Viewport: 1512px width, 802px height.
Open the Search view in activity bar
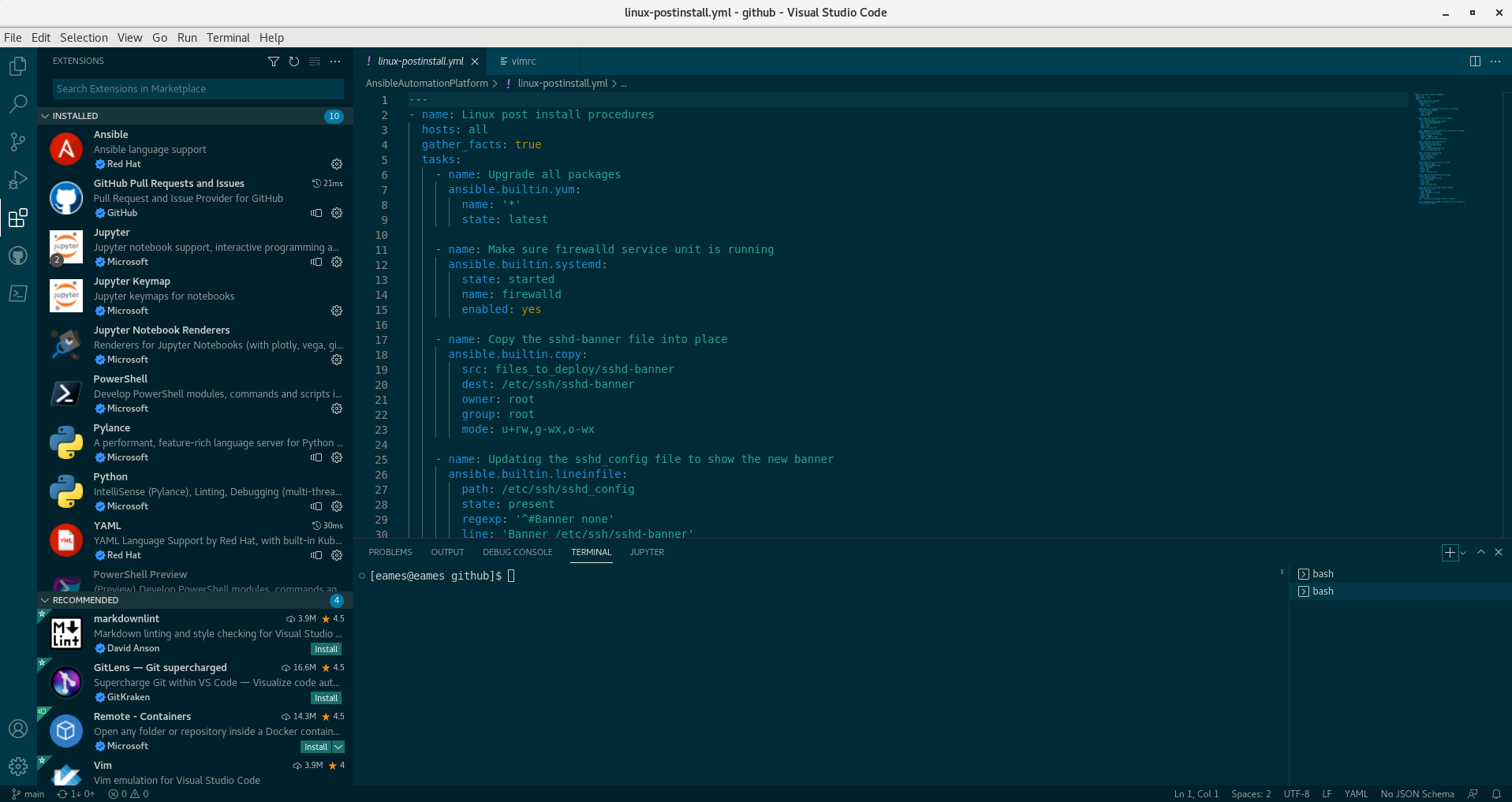pyautogui.click(x=18, y=104)
